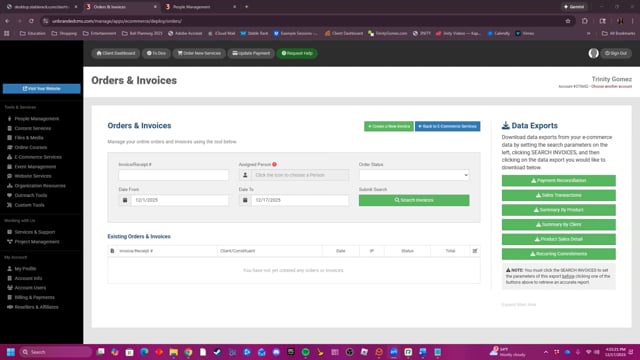This screenshot has width=640, height=360.
Task: Download the Payment Reconciliation export
Action: [x=558, y=180]
